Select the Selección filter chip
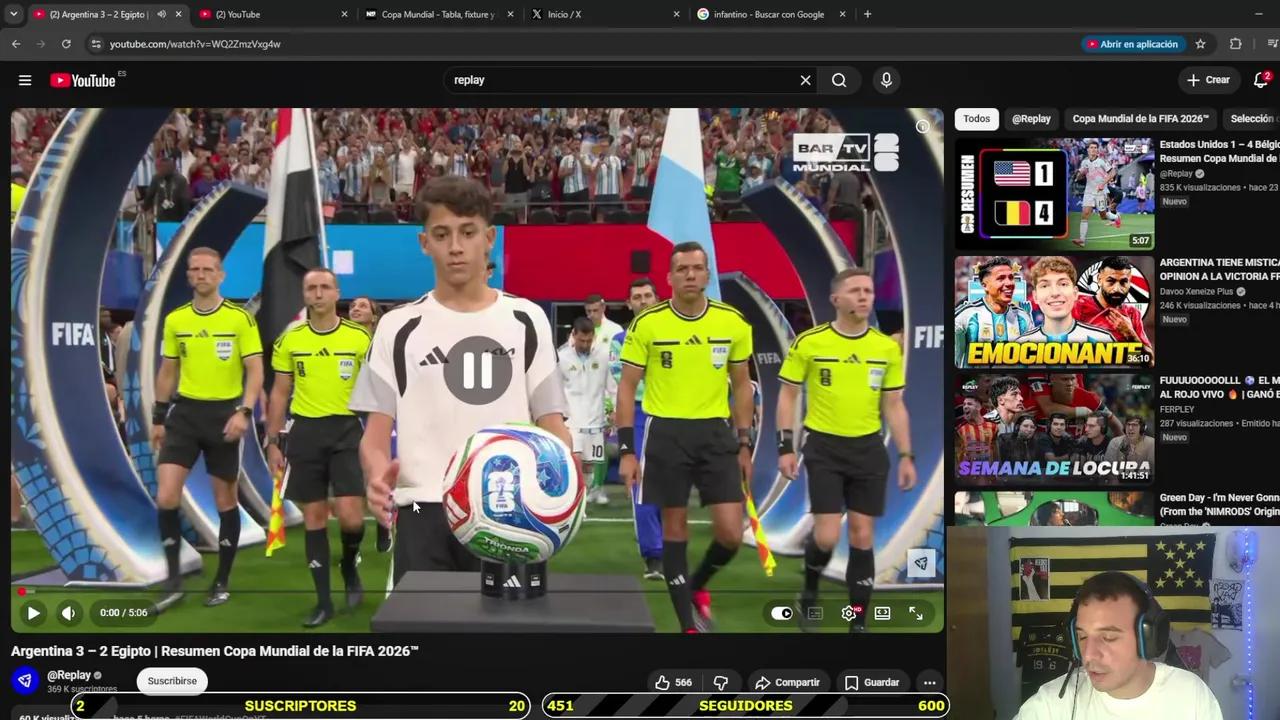The width and height of the screenshot is (1280, 720). [1251, 119]
